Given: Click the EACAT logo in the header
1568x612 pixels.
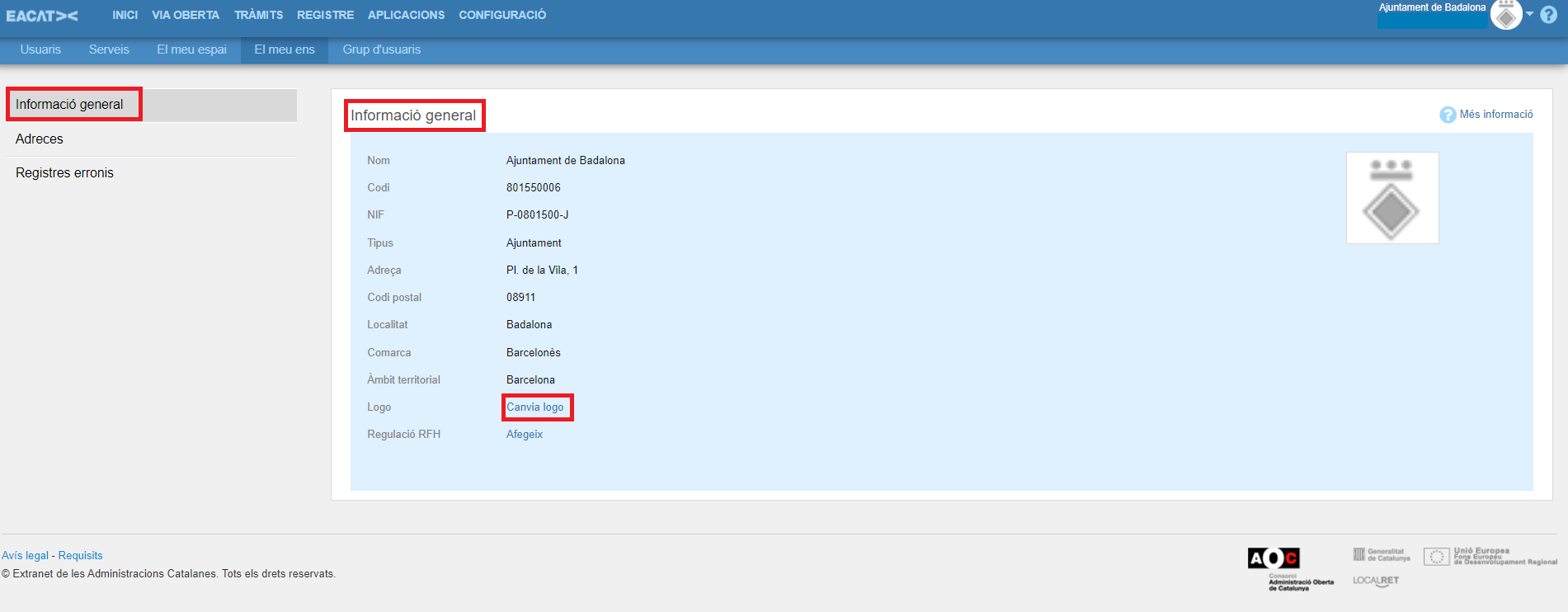Looking at the screenshot, I should tap(42, 16).
